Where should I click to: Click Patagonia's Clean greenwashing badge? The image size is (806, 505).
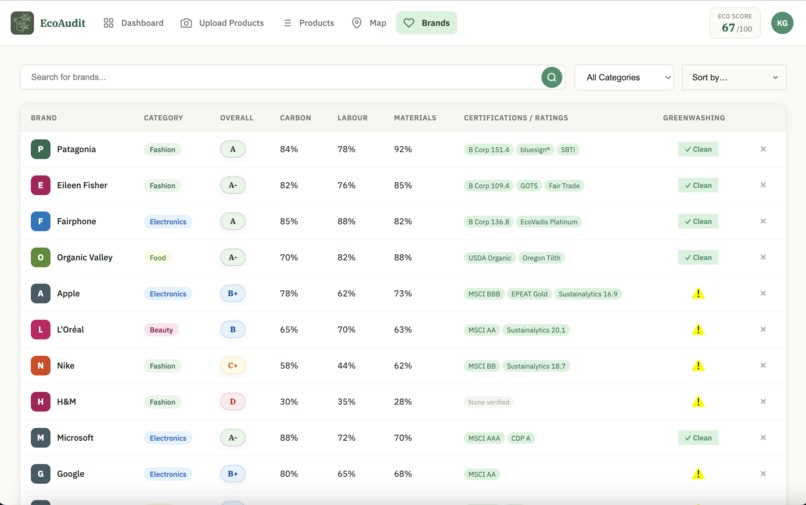click(x=698, y=149)
